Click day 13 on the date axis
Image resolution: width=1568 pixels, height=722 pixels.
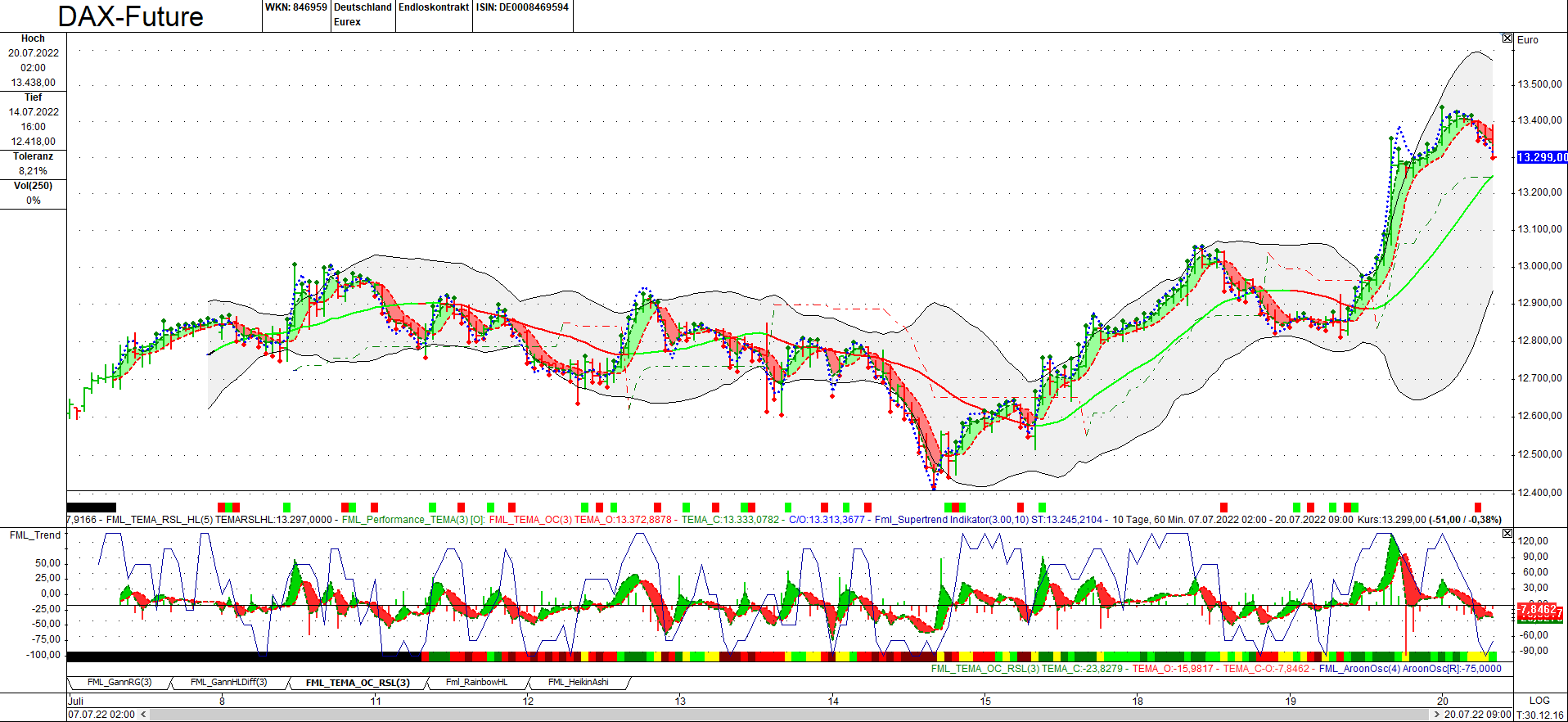(x=680, y=701)
